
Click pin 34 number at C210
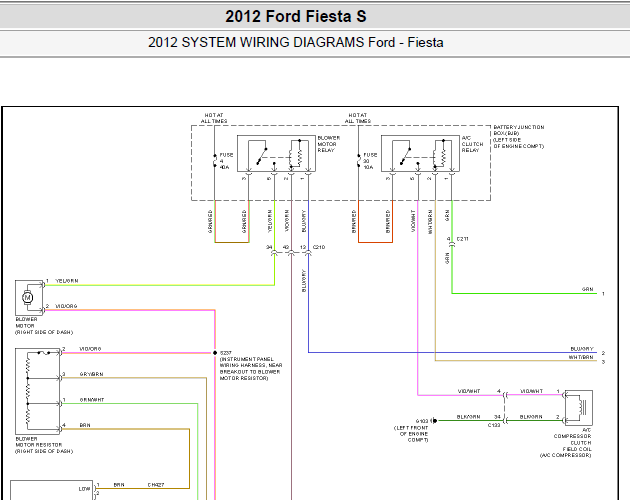[x=269, y=247]
